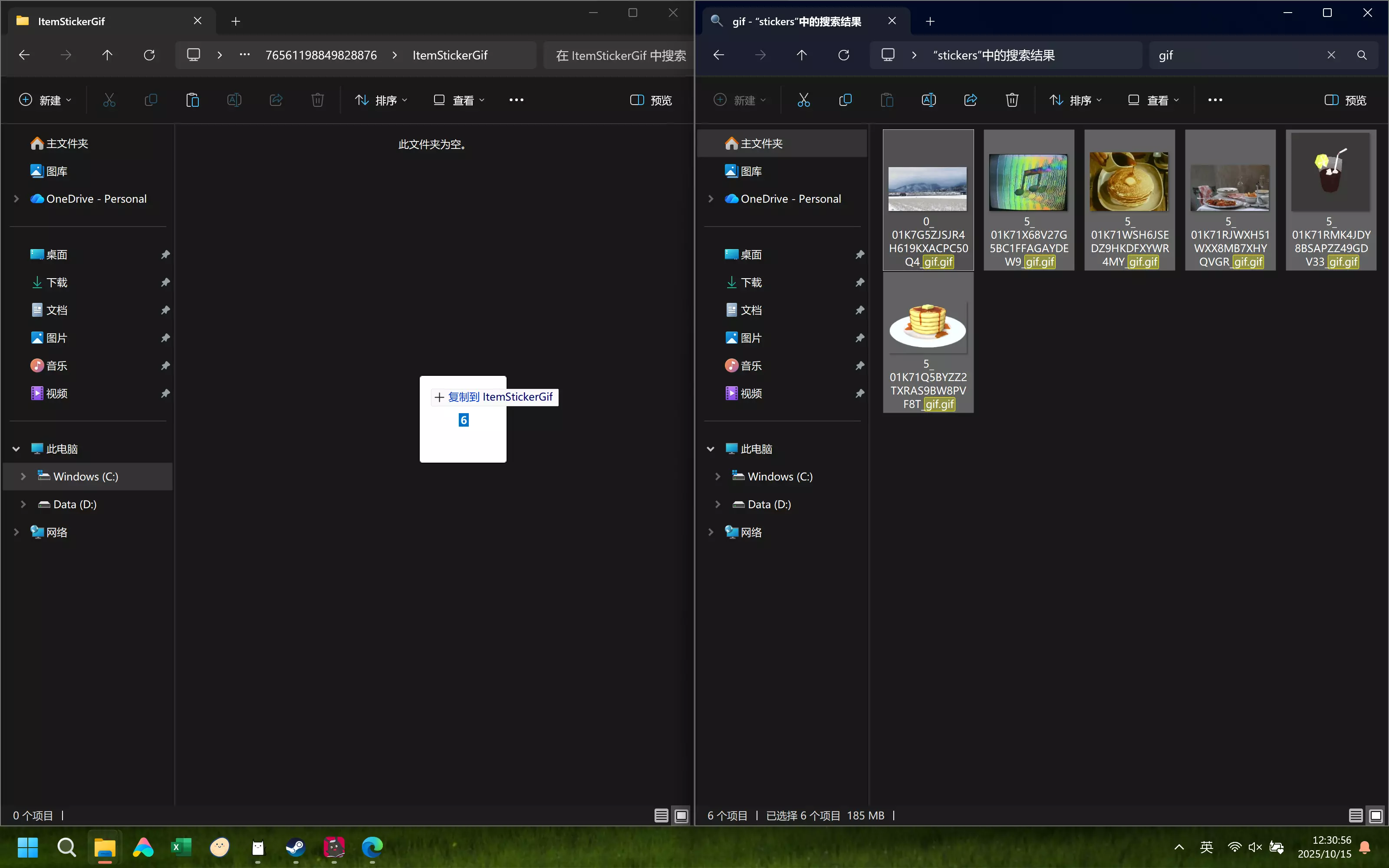This screenshot has width=1389, height=868.
Task: Click the 76561198849828876 breadcrumb folder
Action: 321,55
